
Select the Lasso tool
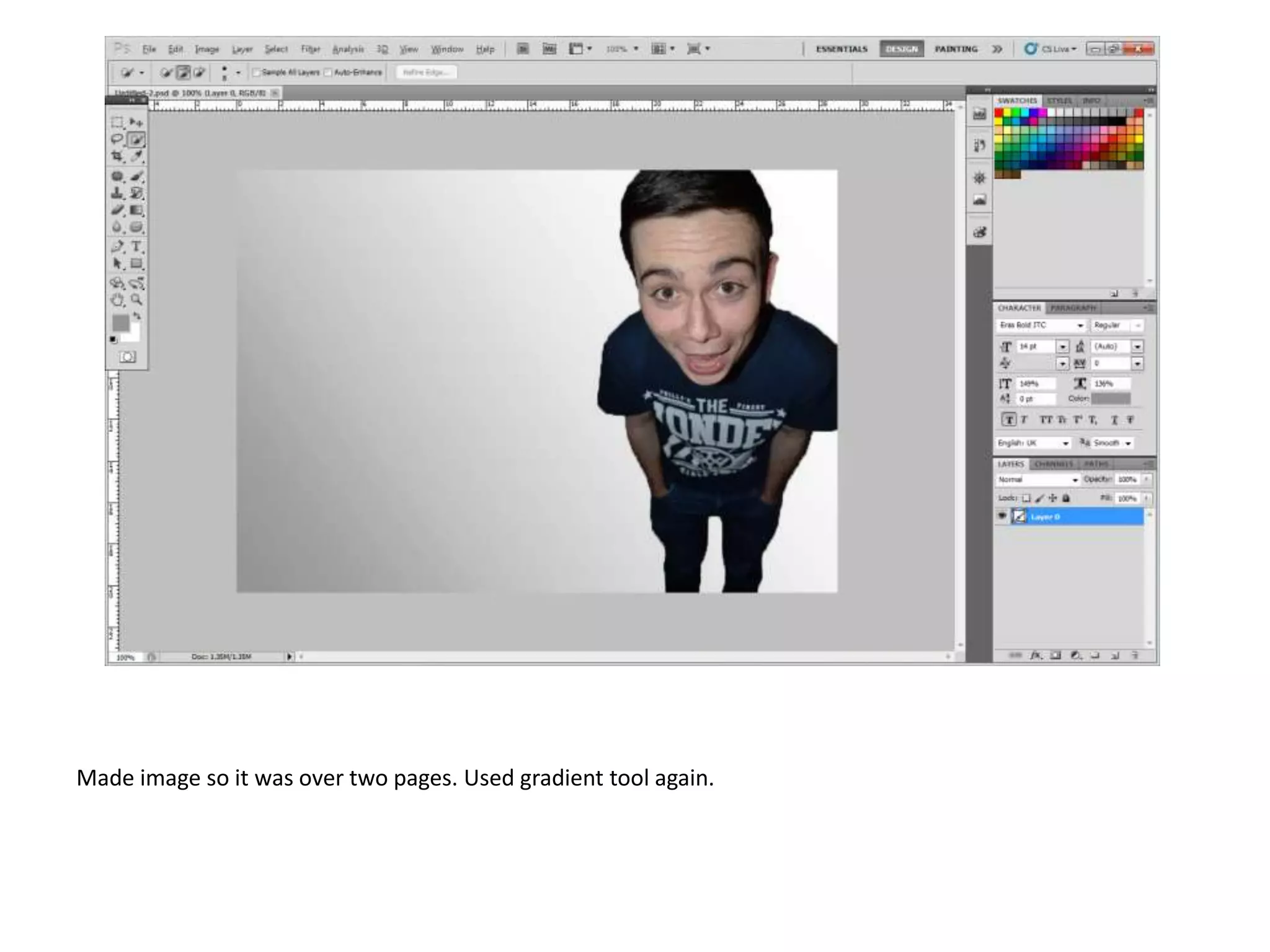tap(117, 139)
